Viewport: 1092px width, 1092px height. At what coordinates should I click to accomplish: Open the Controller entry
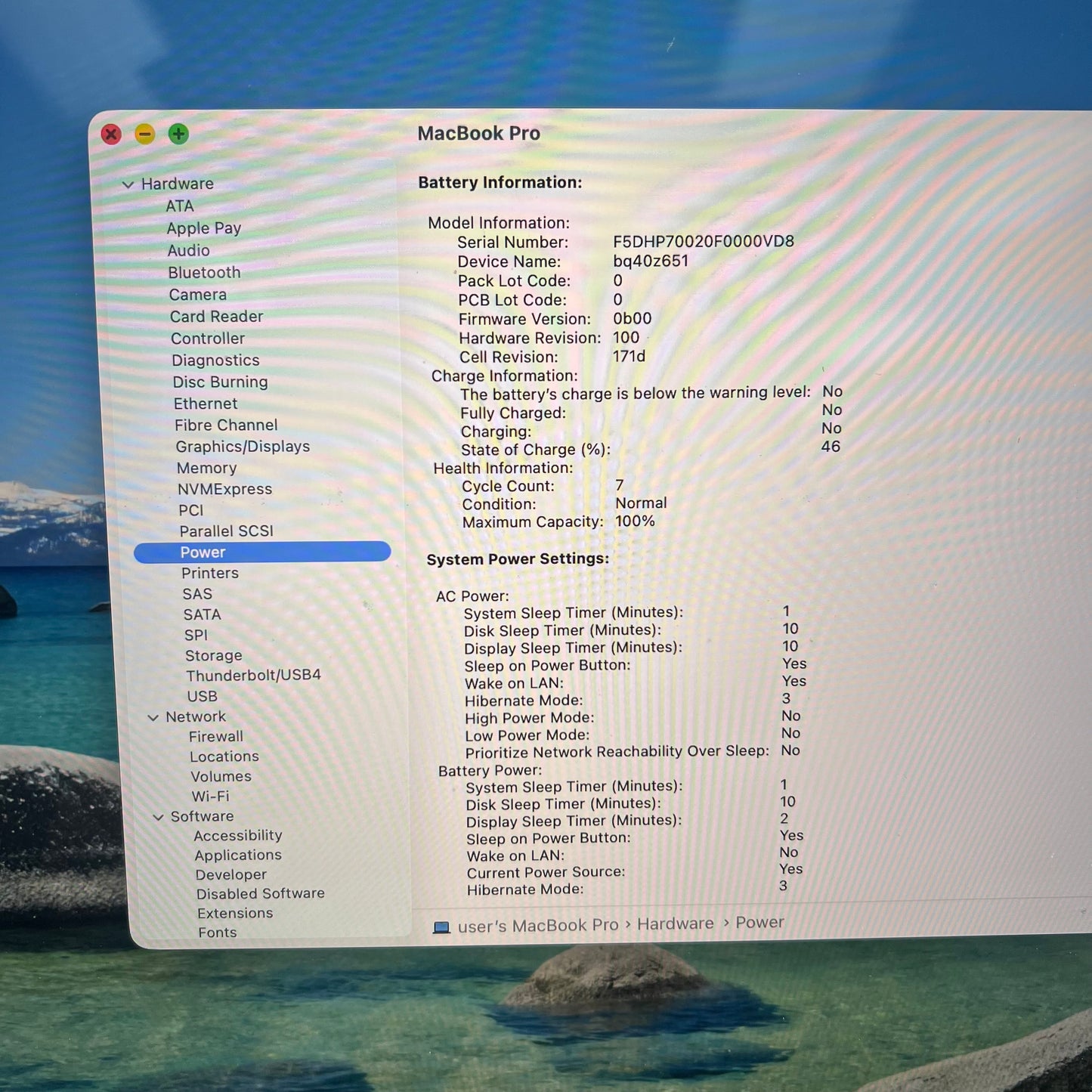click(208, 339)
